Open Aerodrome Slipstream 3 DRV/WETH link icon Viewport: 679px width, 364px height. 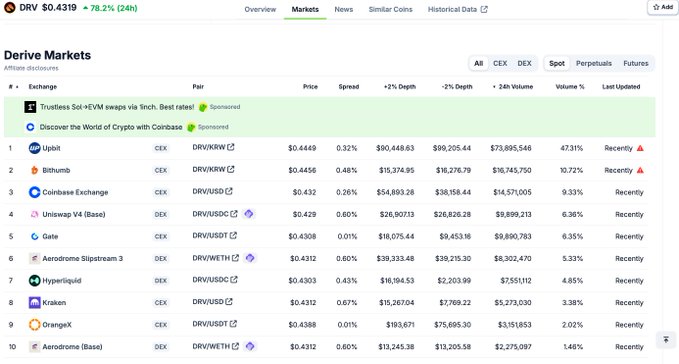point(235,258)
